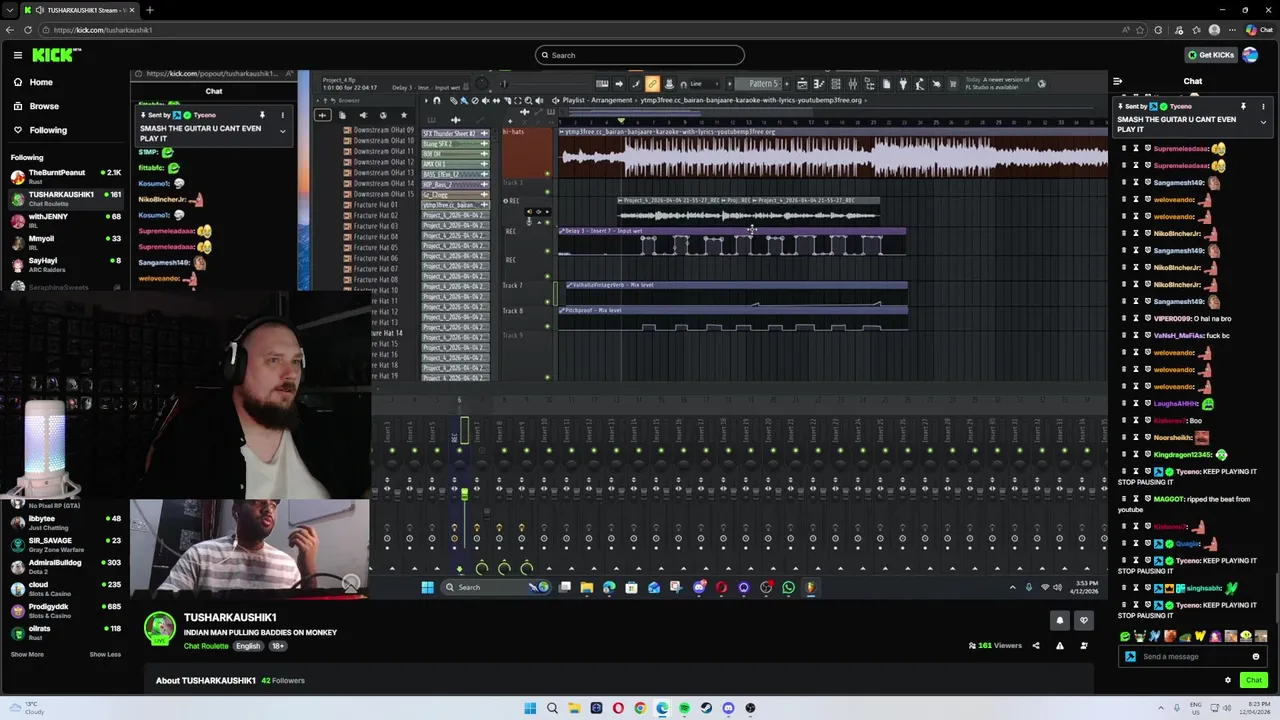Share the stream with share icon
Viewport: 1280px width, 720px height.
point(1036,646)
